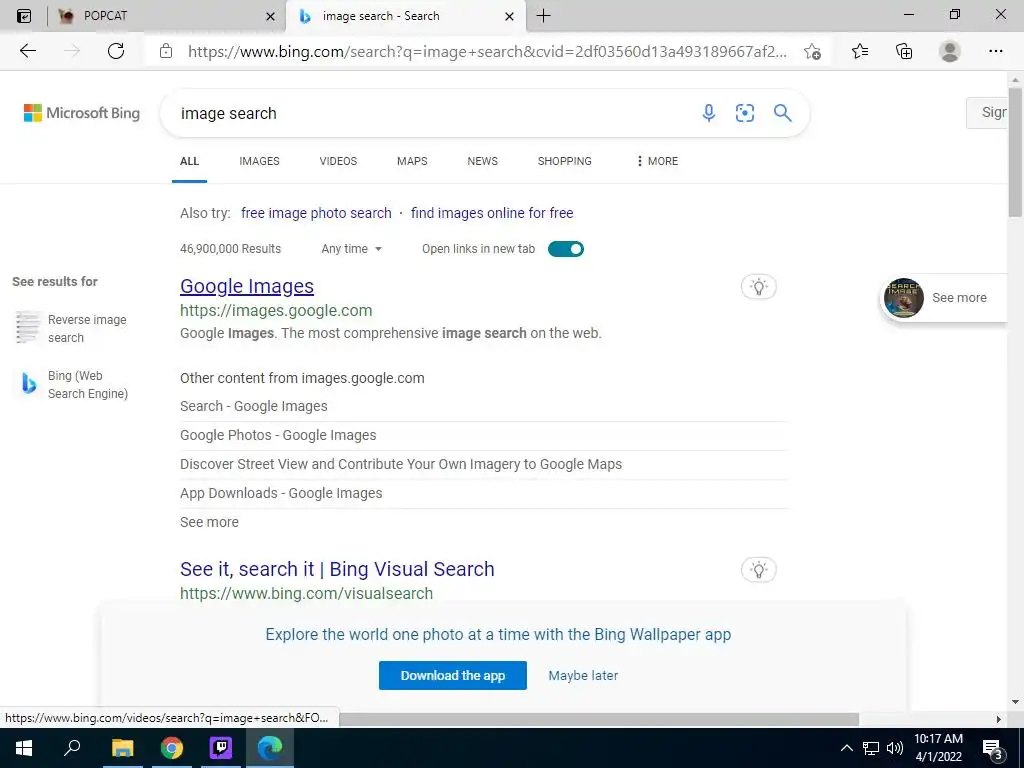Close the image search tab
Image resolution: width=1024 pixels, height=768 pixels.
pyautogui.click(x=509, y=16)
